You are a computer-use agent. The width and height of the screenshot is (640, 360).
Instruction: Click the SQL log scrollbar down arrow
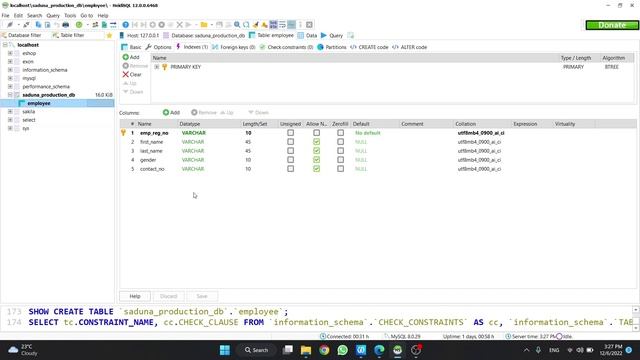pos(636,328)
